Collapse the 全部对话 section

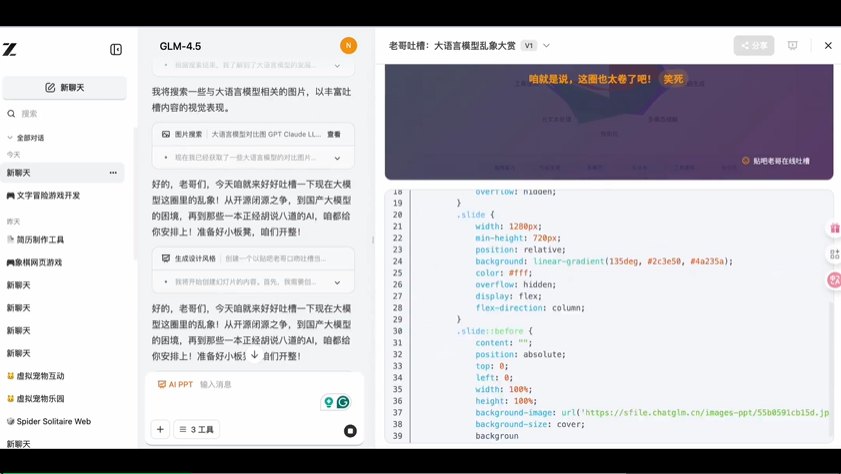pos(26,138)
